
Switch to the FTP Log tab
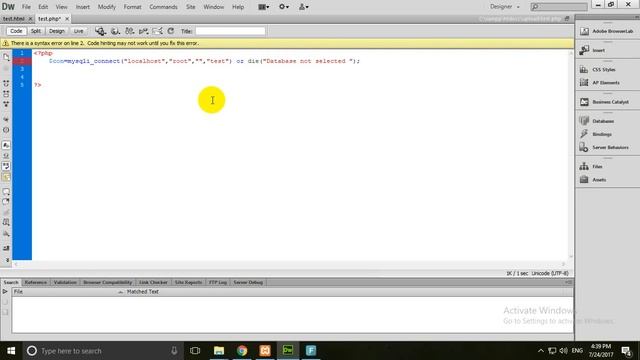tap(218, 282)
